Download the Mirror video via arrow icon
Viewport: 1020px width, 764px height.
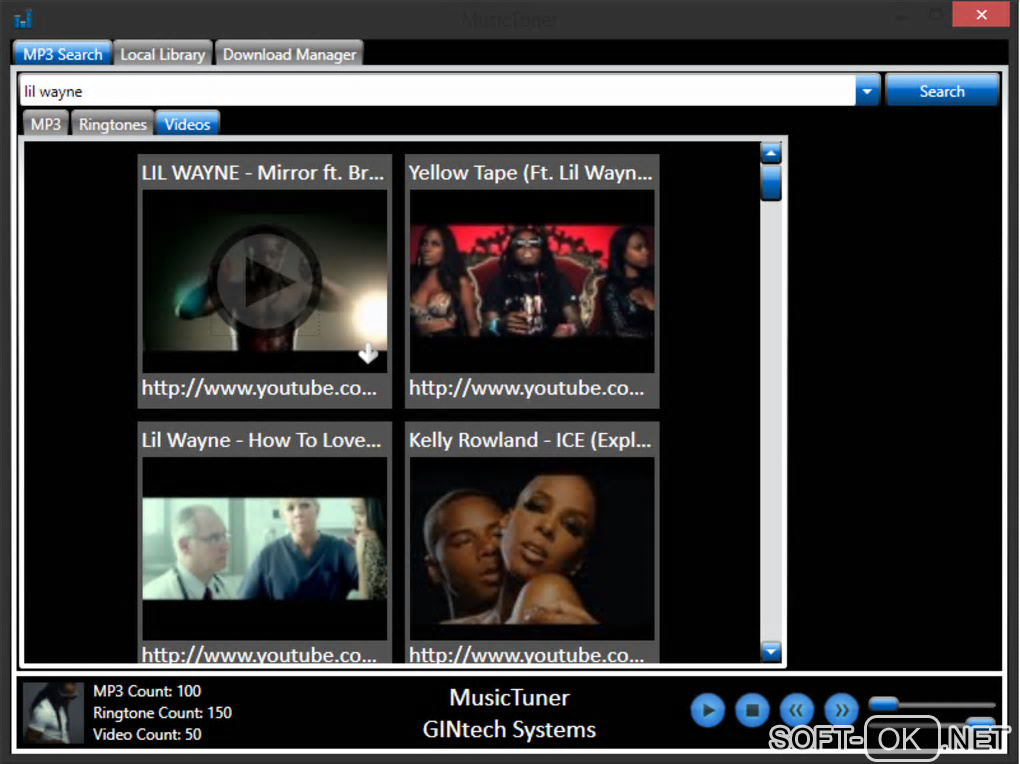(368, 353)
